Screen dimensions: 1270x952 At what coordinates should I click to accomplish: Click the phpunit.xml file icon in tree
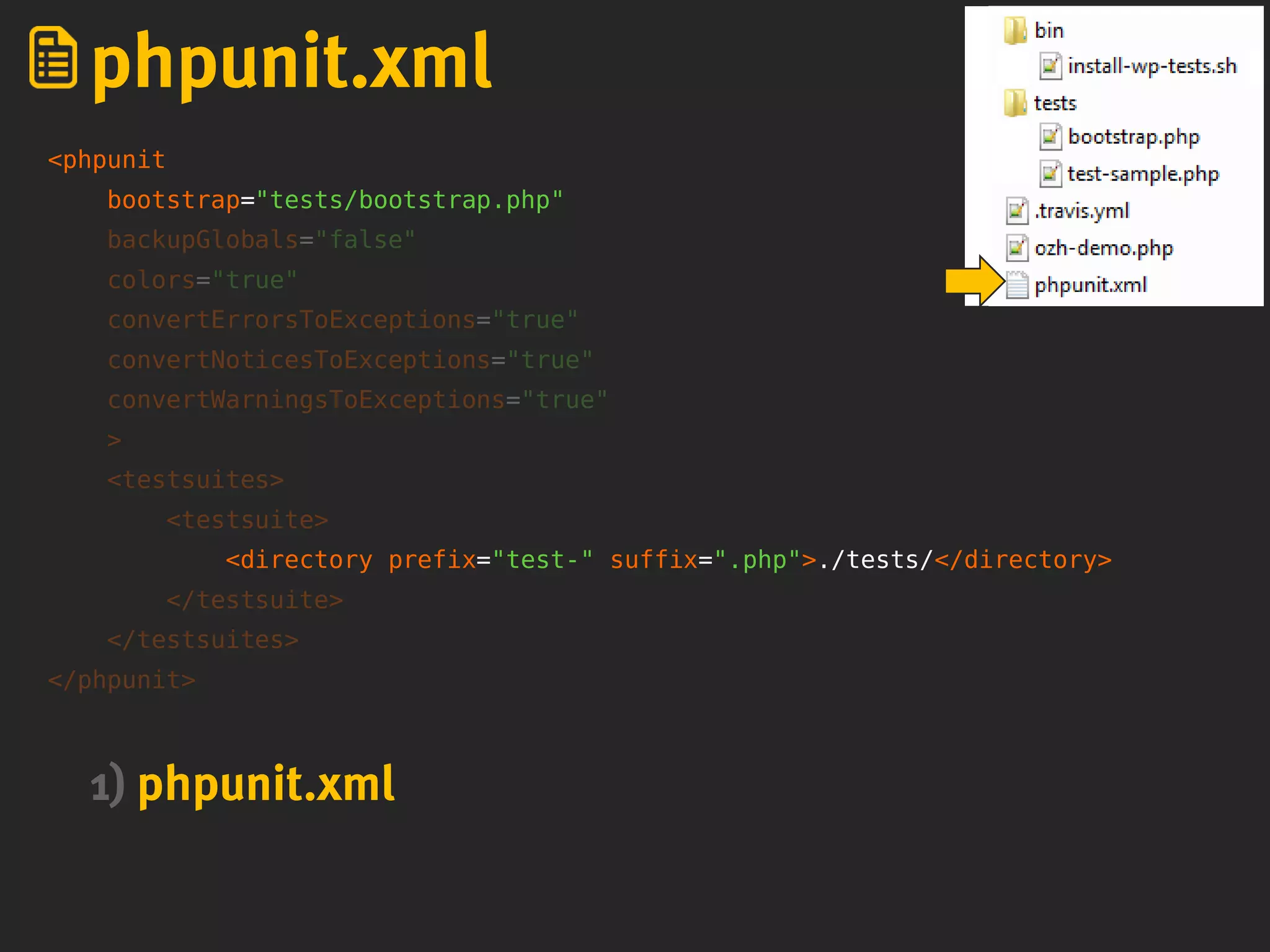[x=1017, y=284]
